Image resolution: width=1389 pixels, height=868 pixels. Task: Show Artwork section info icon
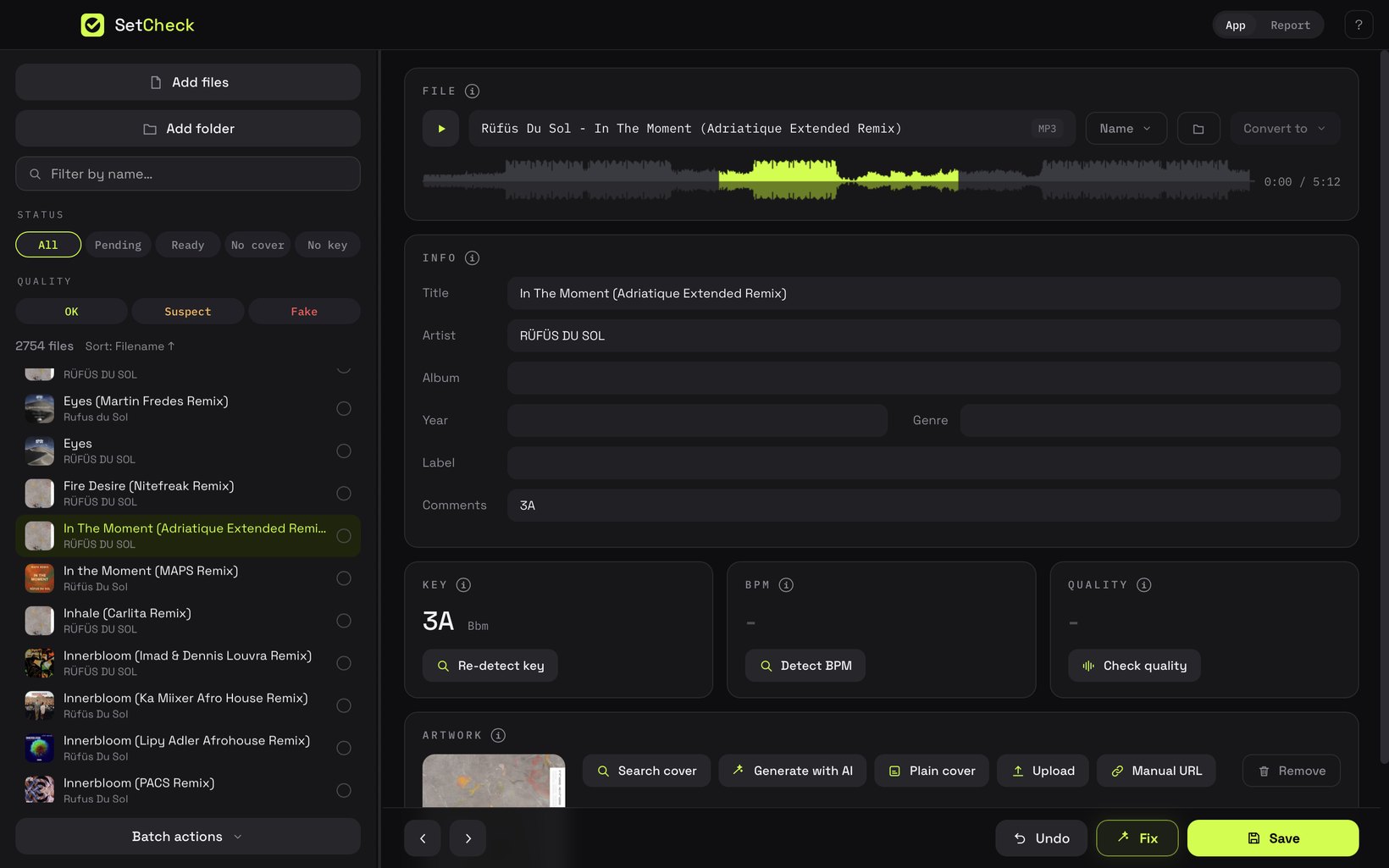click(x=498, y=735)
